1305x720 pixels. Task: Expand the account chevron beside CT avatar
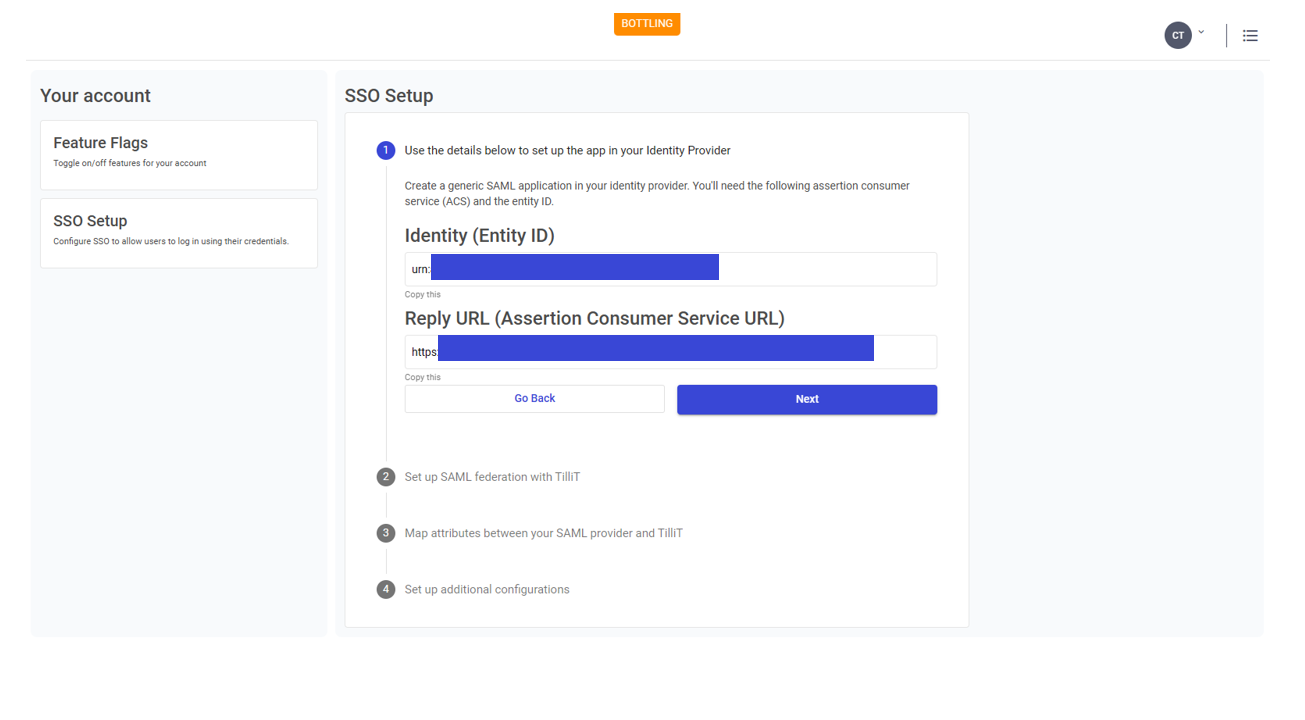pos(1201,33)
